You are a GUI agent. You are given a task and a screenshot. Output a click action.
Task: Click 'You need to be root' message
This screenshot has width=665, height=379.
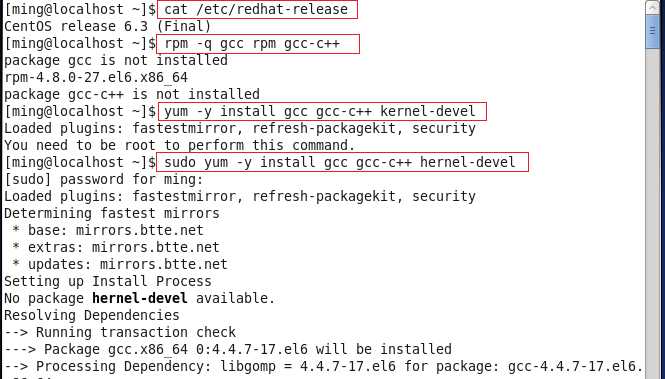(179, 145)
